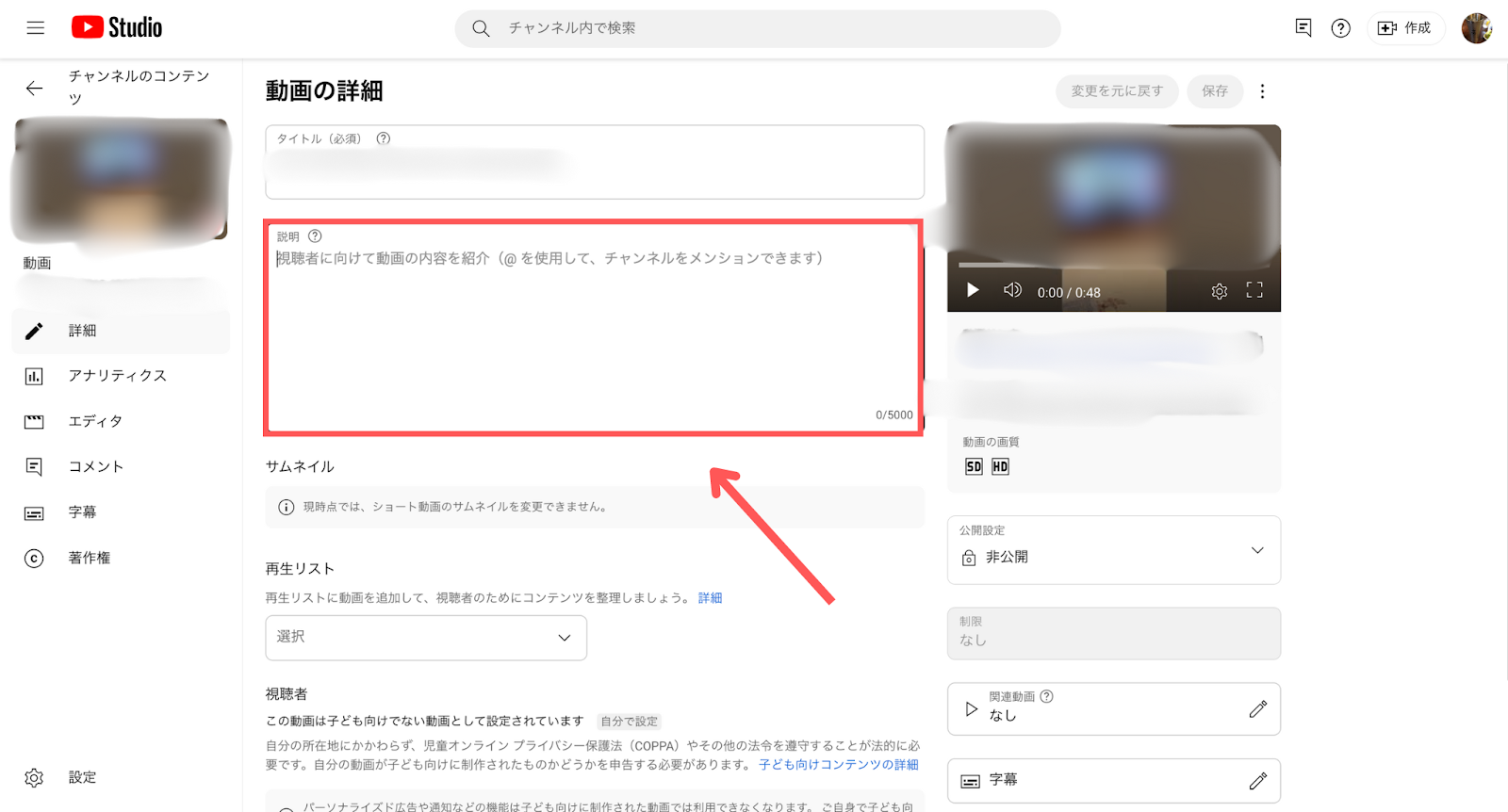
Task: Click the SD quality badge
Action: [x=974, y=466]
